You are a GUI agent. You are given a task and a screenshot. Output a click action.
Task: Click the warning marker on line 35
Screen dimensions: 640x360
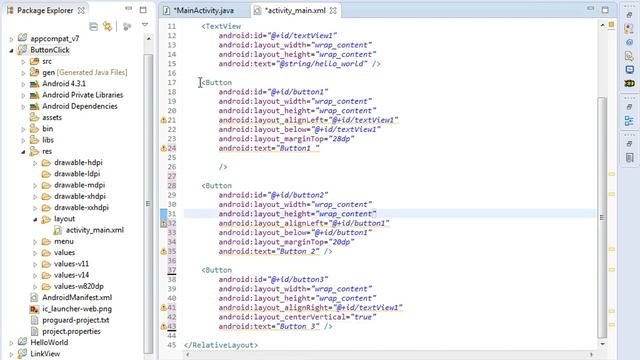(163, 252)
